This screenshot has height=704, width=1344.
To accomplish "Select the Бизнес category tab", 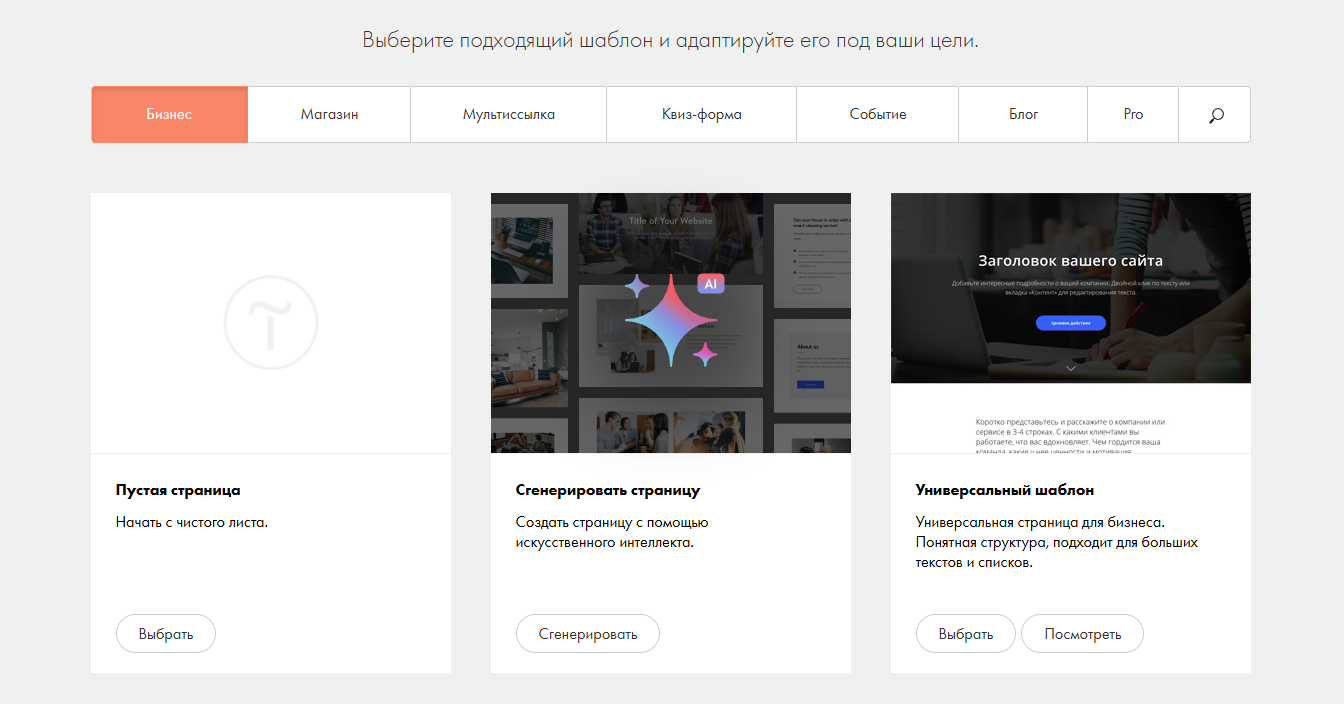I will click(x=169, y=115).
